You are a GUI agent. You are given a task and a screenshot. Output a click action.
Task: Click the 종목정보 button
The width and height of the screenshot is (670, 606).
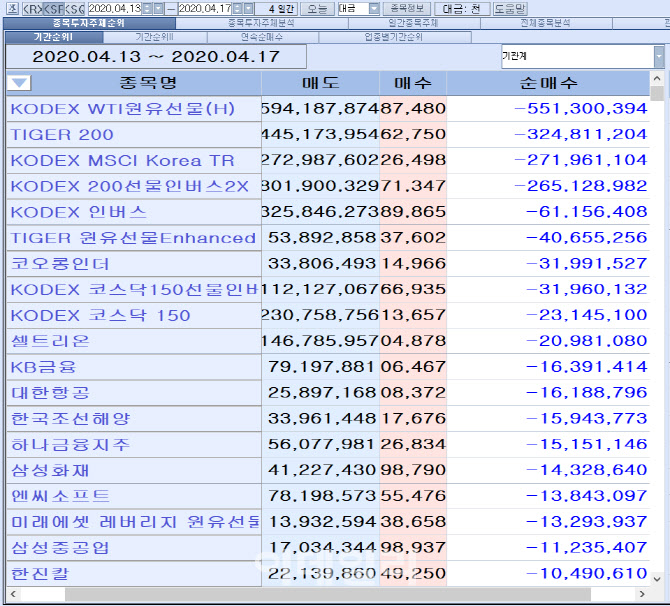click(x=407, y=9)
